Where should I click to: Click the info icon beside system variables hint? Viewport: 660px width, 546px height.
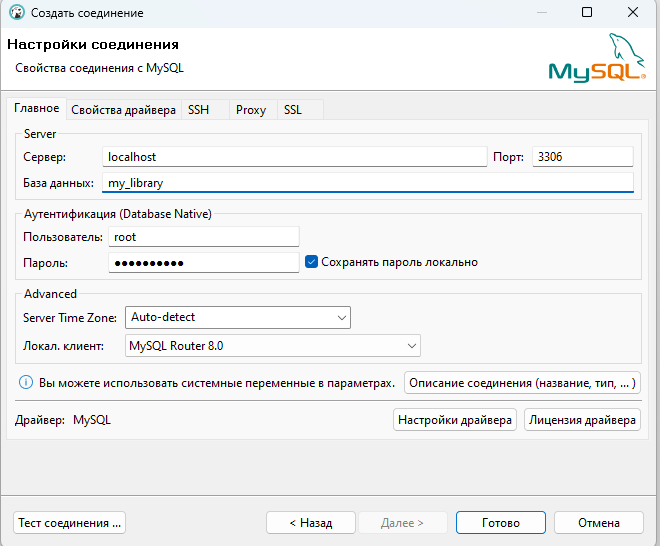click(x=26, y=382)
